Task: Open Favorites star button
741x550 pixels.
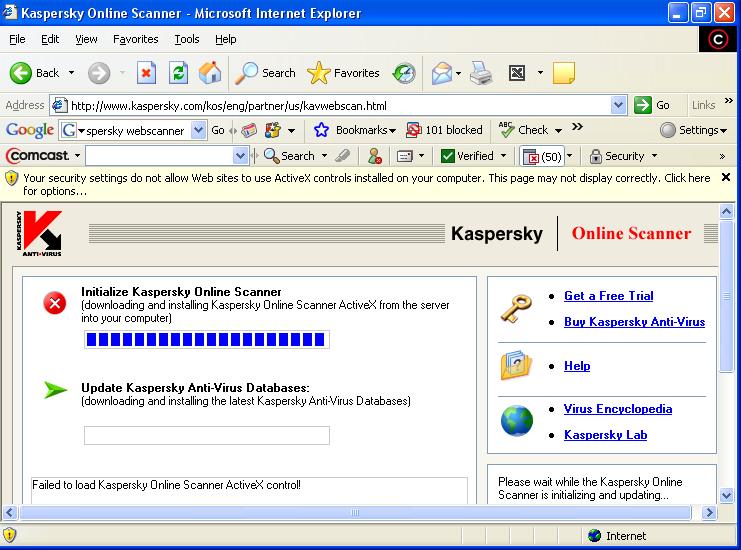Action: (343, 73)
